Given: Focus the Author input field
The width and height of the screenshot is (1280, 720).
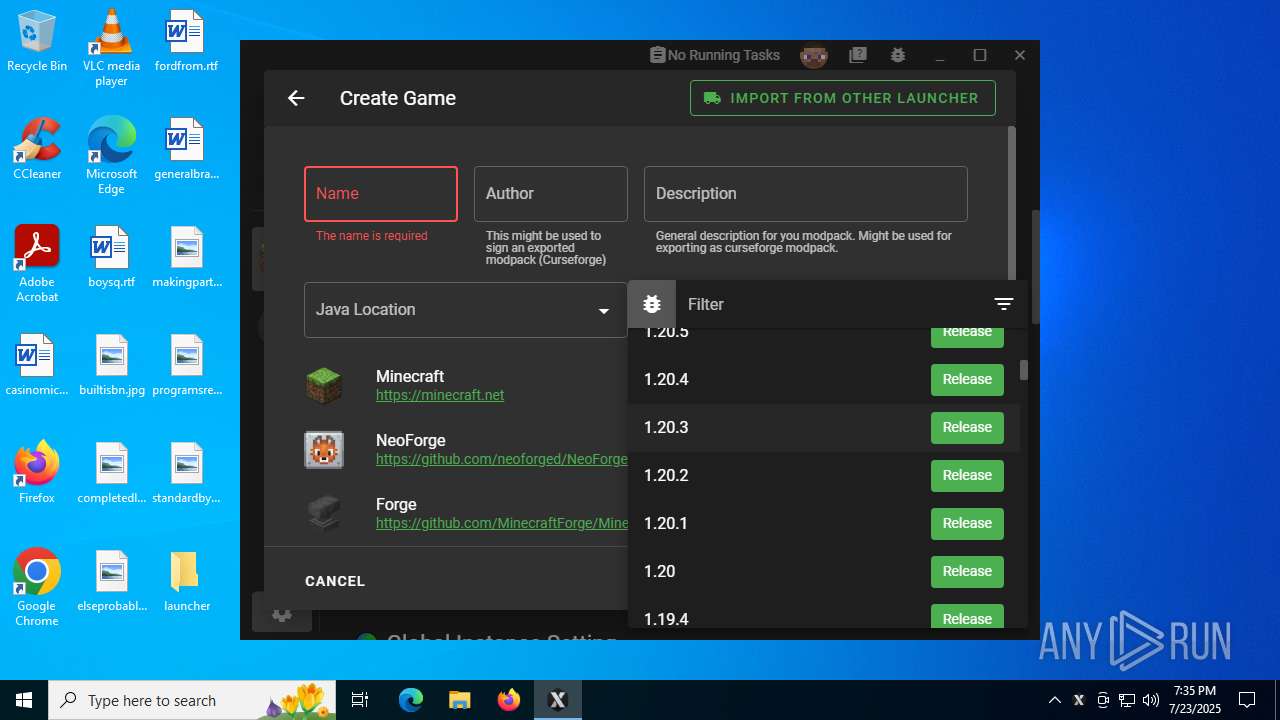Looking at the screenshot, I should pos(551,194).
